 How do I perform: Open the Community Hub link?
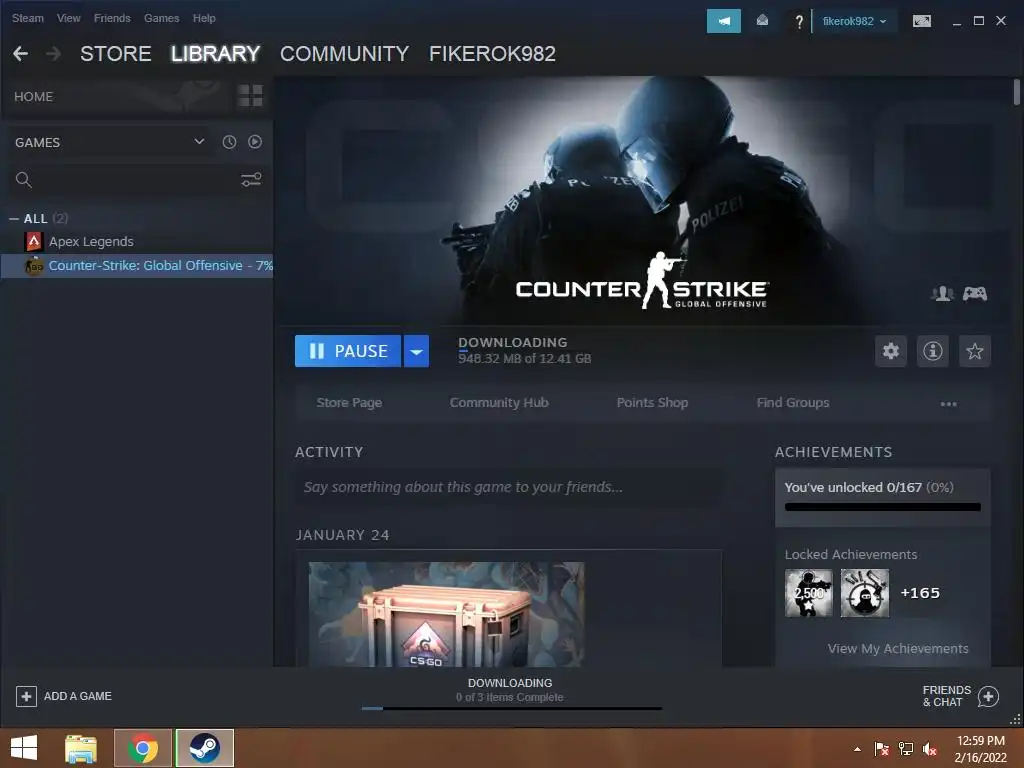tap(499, 403)
